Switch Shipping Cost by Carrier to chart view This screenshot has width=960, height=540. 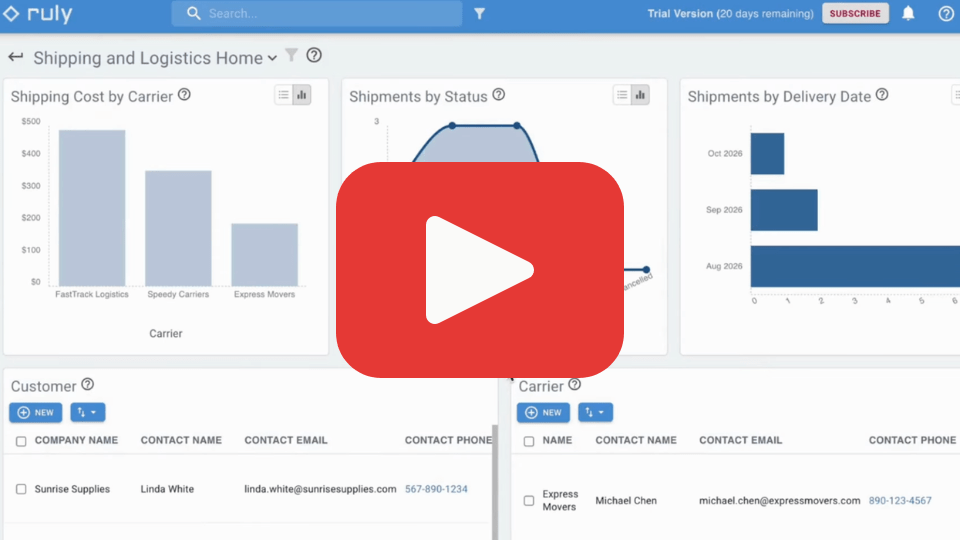click(x=302, y=95)
